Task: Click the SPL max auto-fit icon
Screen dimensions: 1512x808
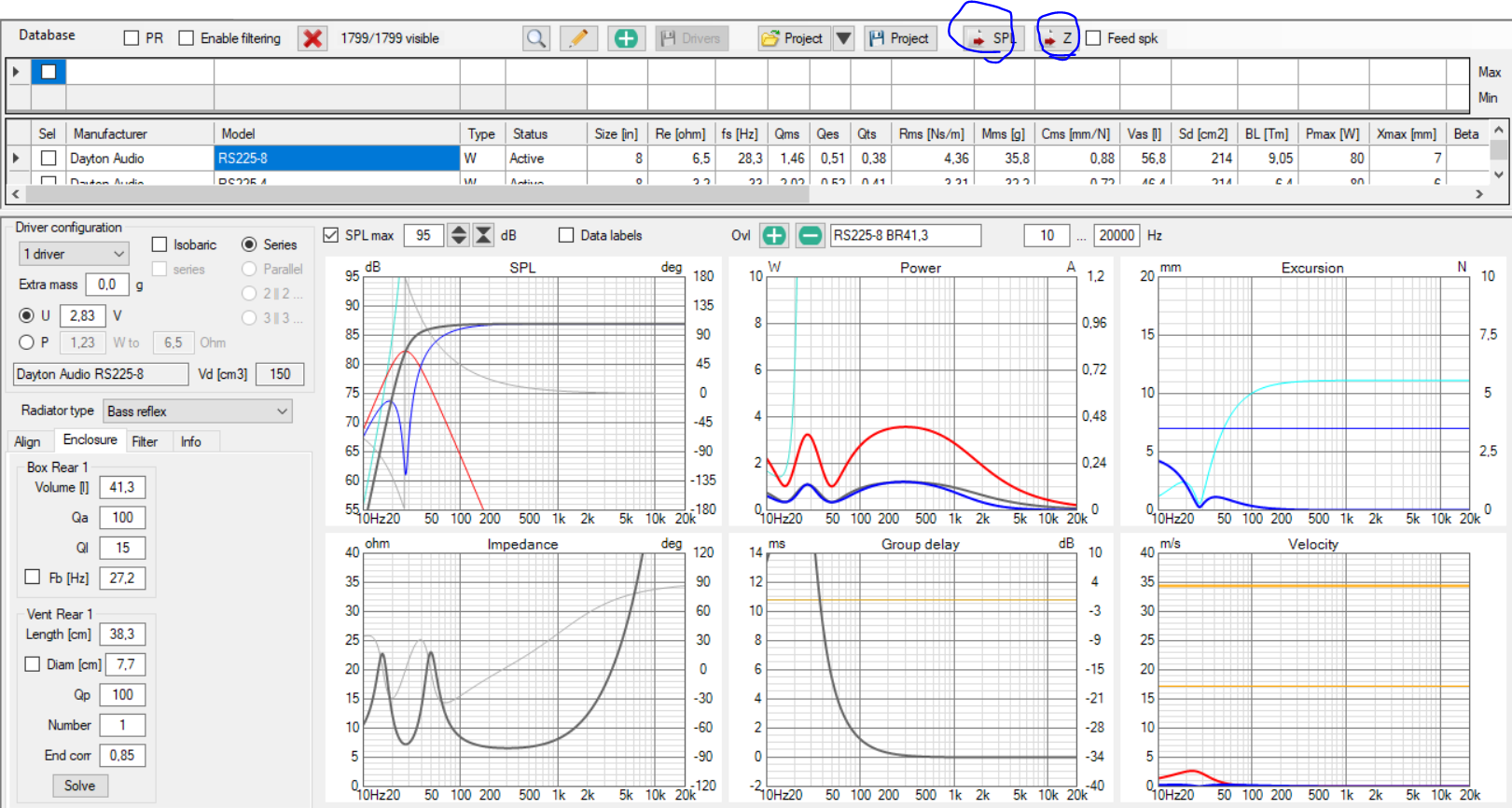Action: pos(483,235)
